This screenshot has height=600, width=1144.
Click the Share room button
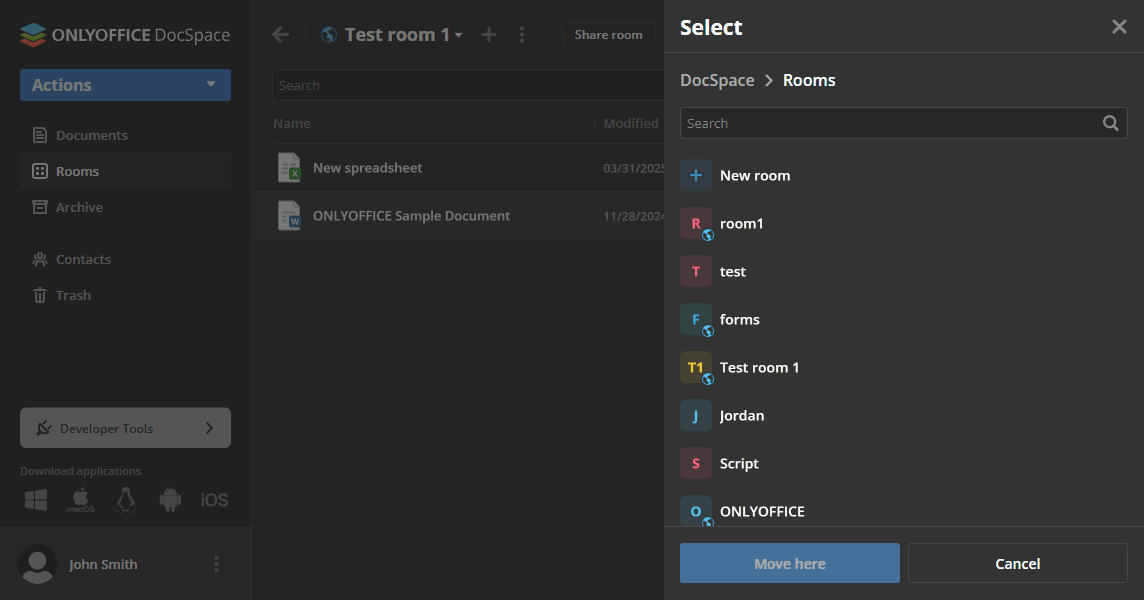(x=608, y=34)
